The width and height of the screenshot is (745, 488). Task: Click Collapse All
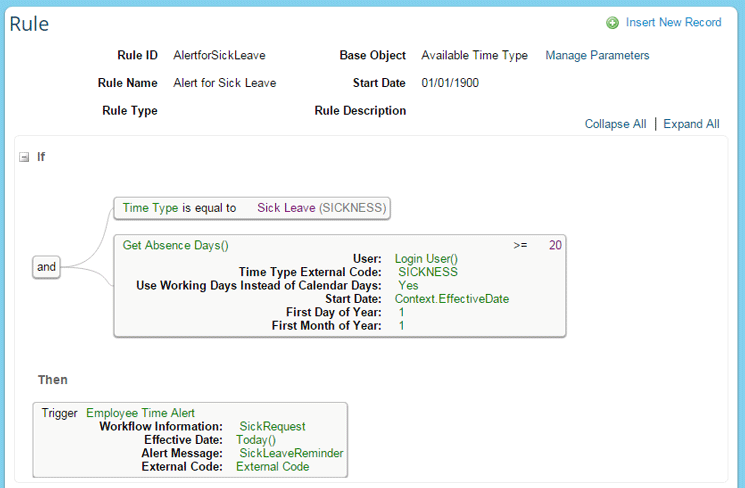(x=615, y=124)
